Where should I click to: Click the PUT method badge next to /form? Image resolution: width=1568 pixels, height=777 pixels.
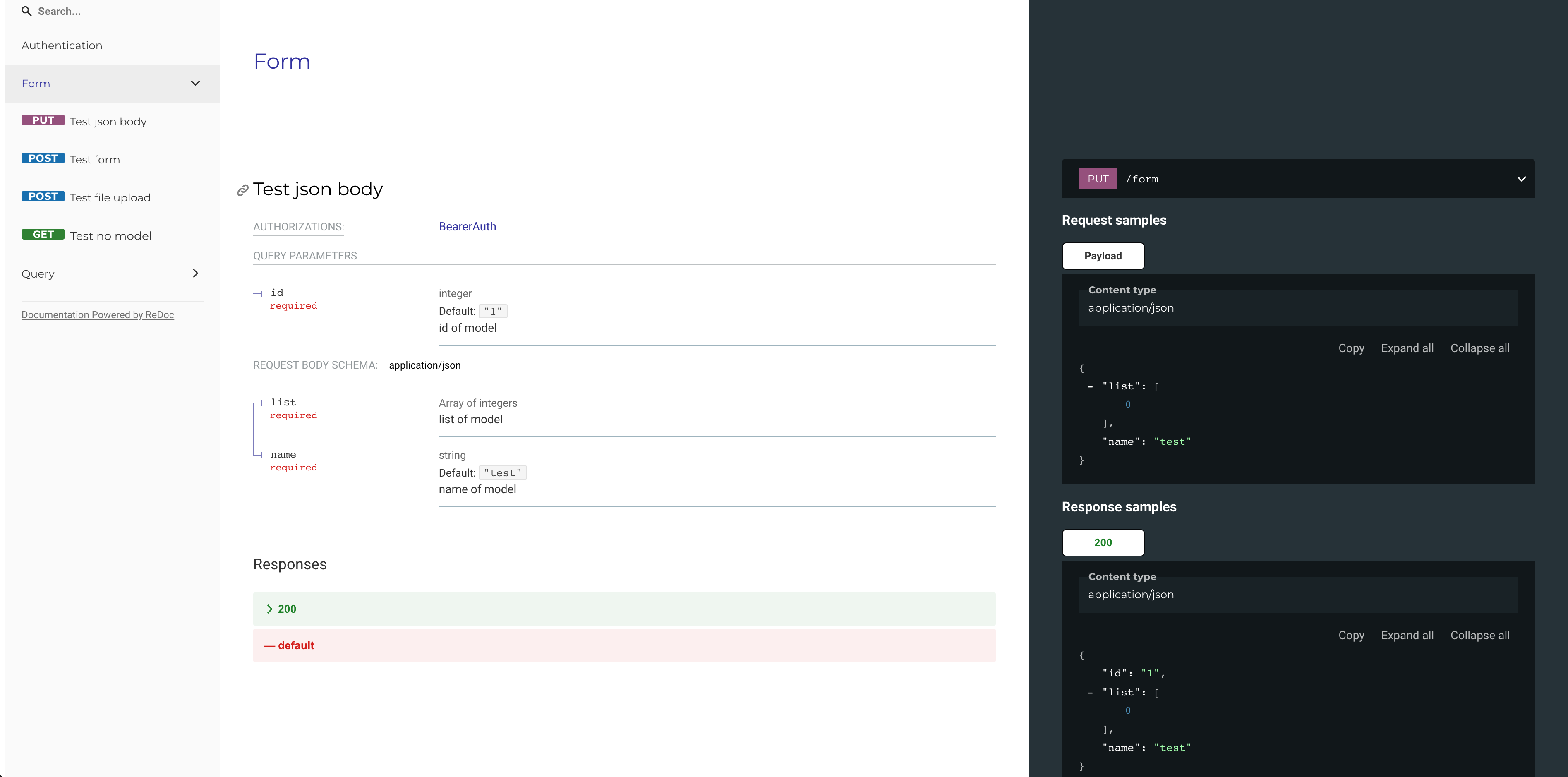(x=1098, y=179)
